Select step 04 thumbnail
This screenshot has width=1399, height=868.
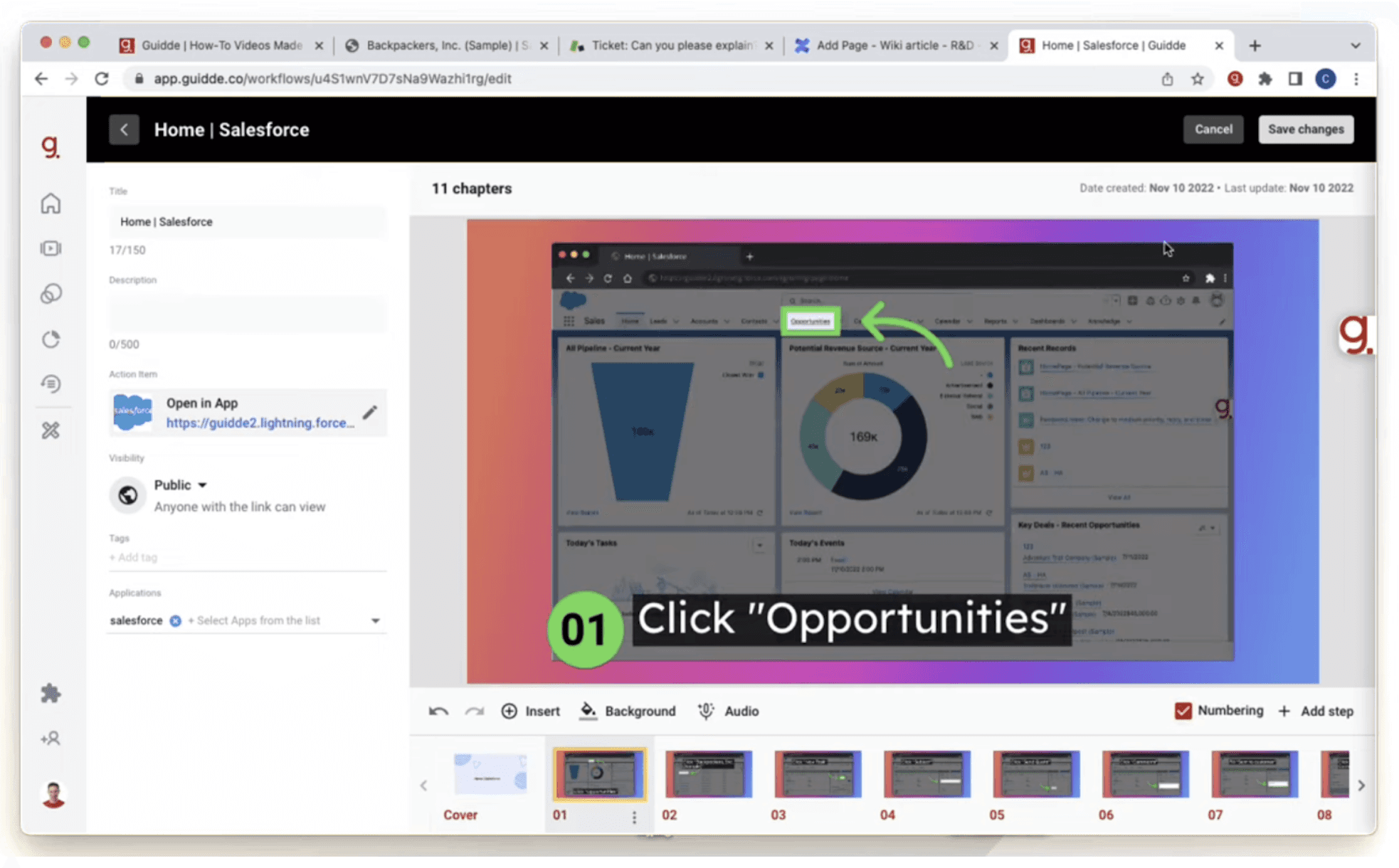pyautogui.click(x=927, y=774)
